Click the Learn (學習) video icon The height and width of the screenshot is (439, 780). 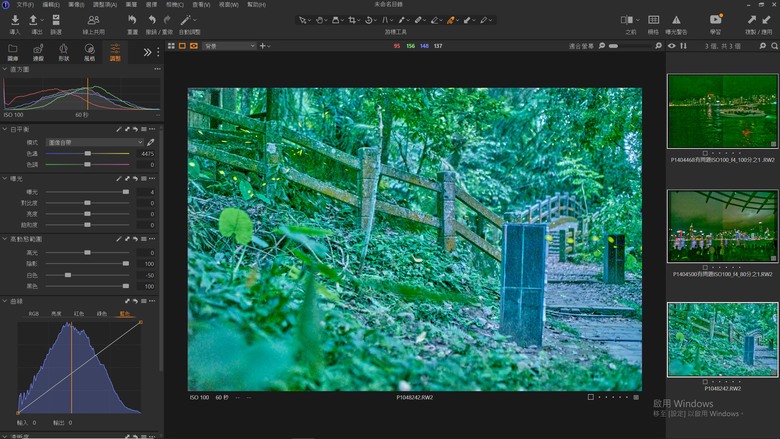715,20
